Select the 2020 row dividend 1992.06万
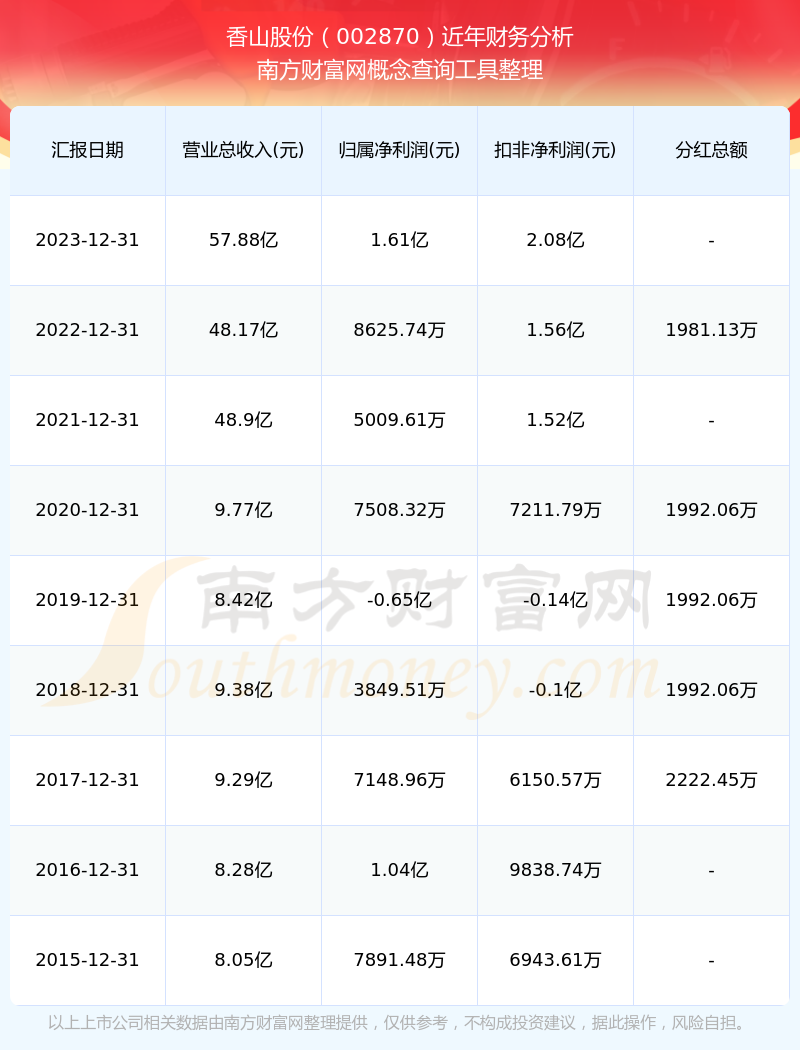 coord(711,510)
